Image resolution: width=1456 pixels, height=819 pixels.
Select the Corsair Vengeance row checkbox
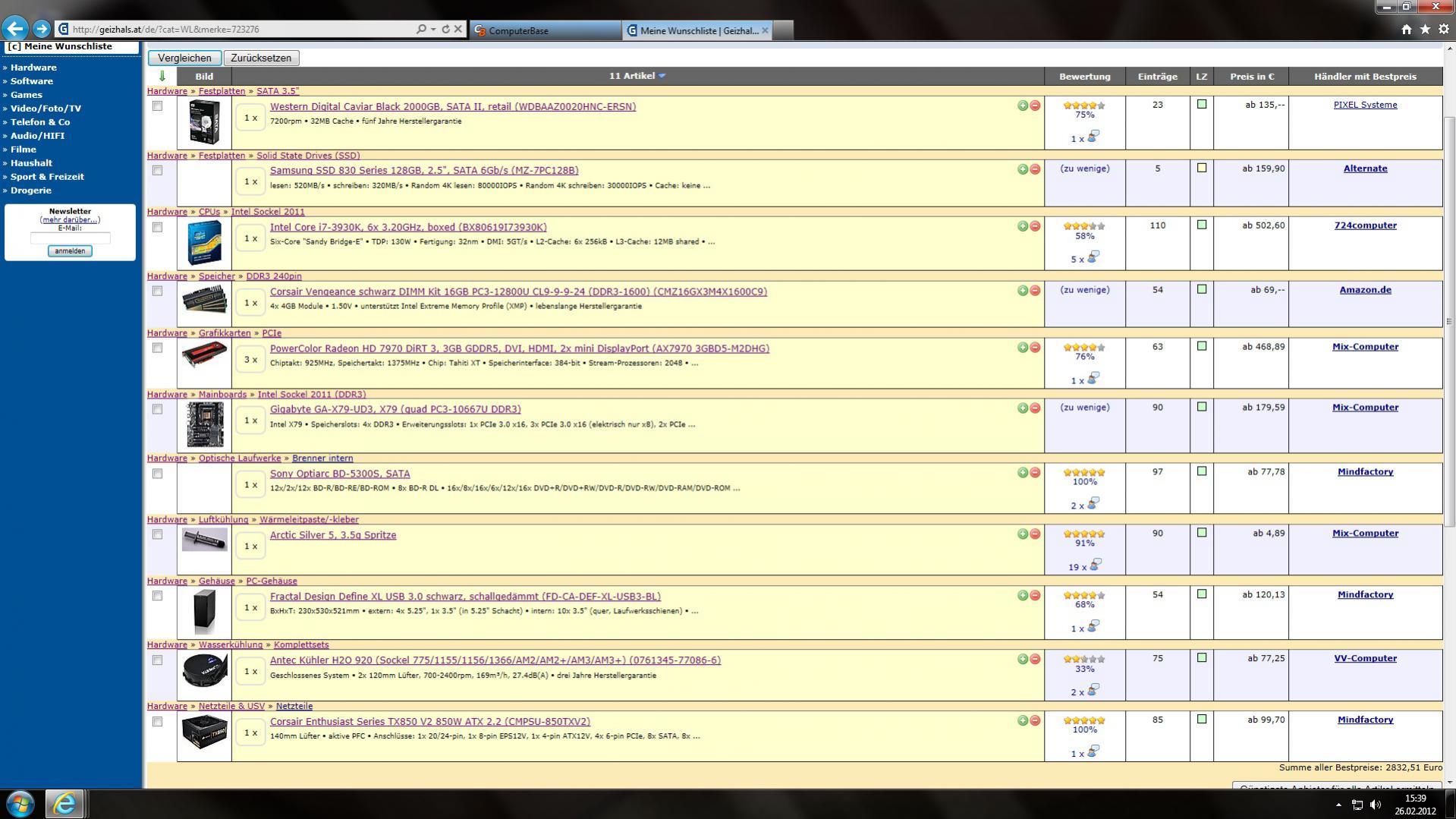[157, 291]
